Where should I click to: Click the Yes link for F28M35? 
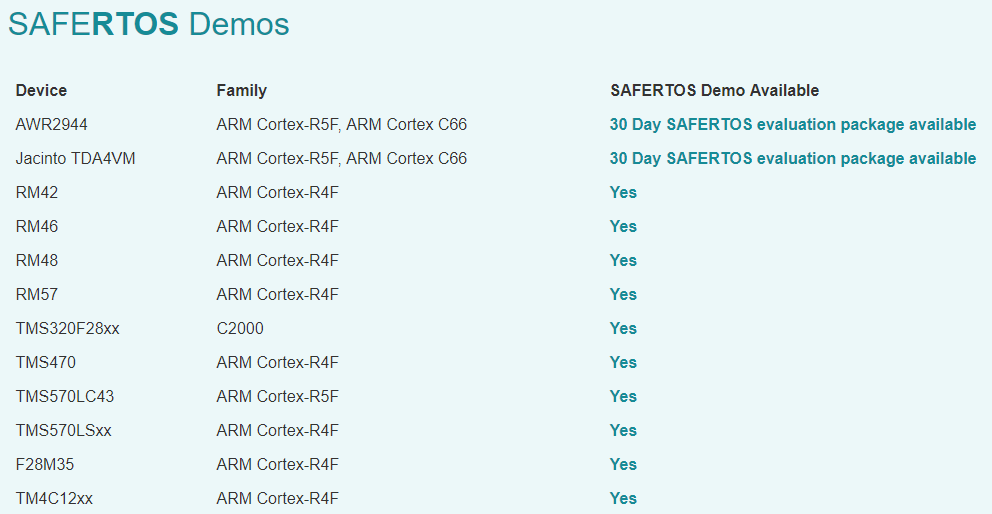(x=623, y=465)
